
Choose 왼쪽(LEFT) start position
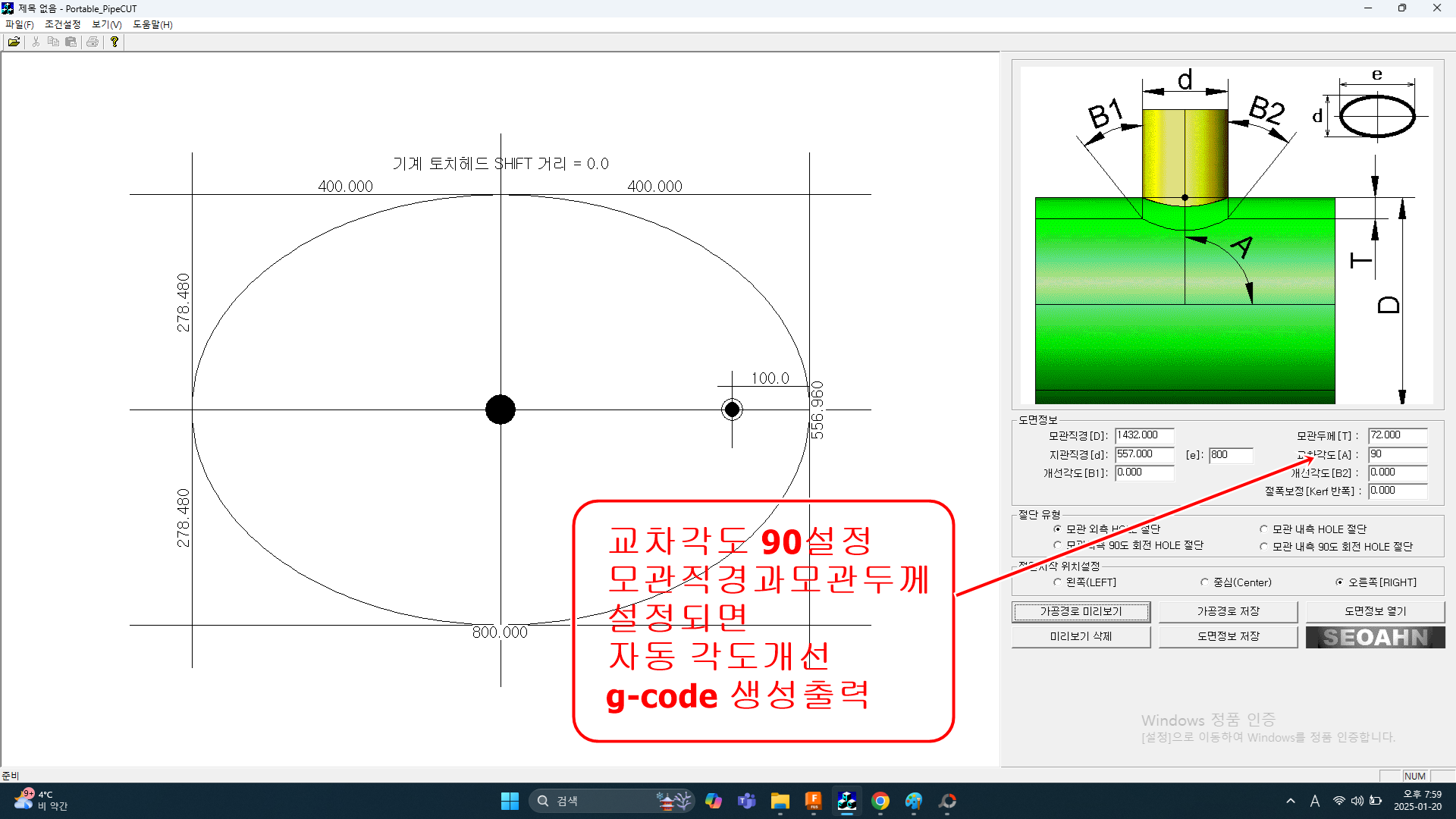point(1057,582)
